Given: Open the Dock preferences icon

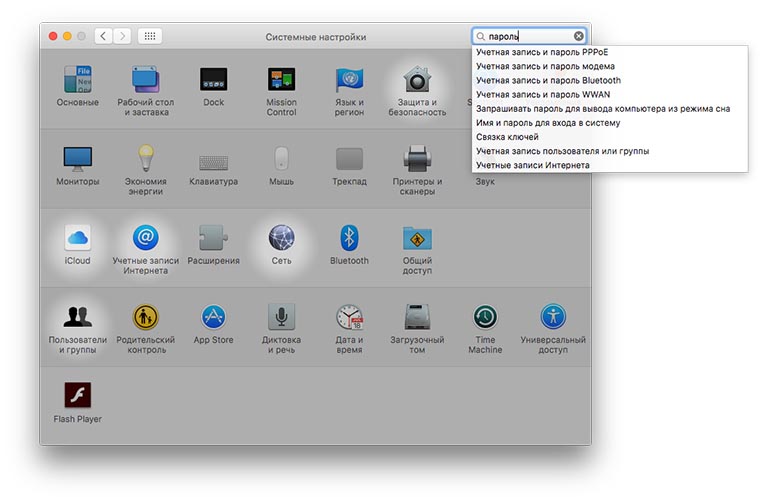Looking at the screenshot, I should (x=213, y=79).
